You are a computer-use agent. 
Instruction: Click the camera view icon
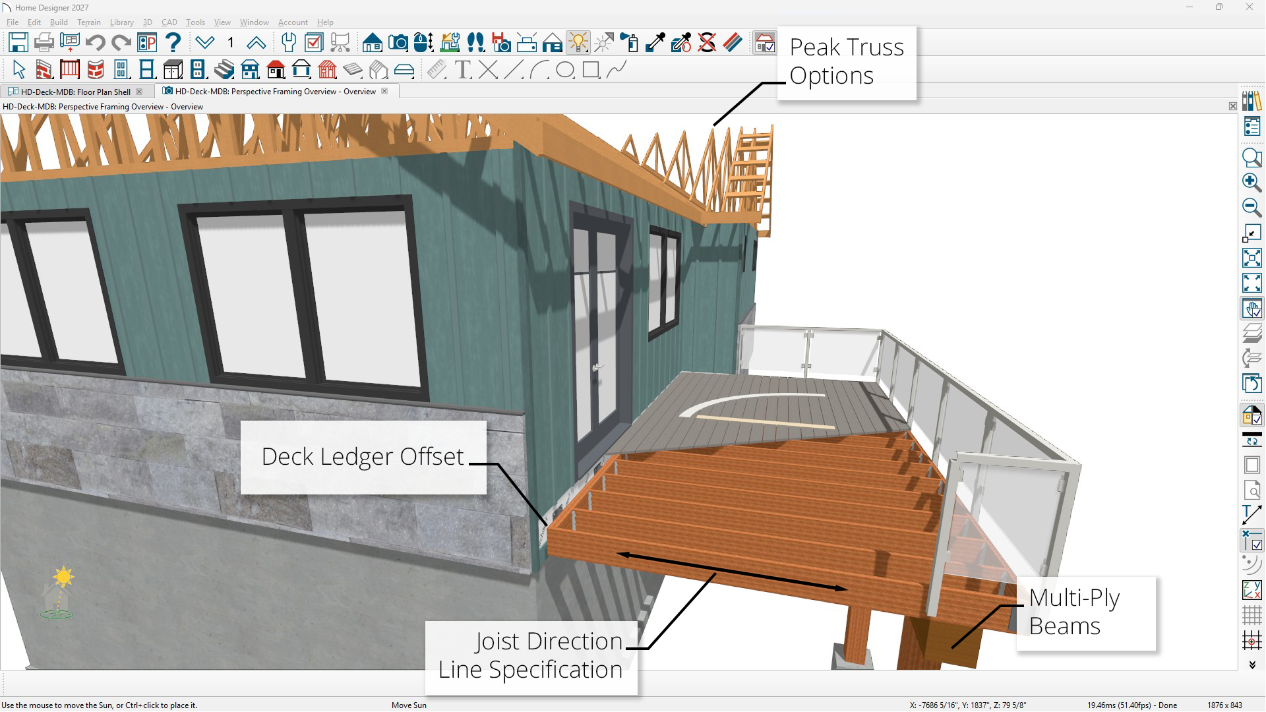(398, 42)
